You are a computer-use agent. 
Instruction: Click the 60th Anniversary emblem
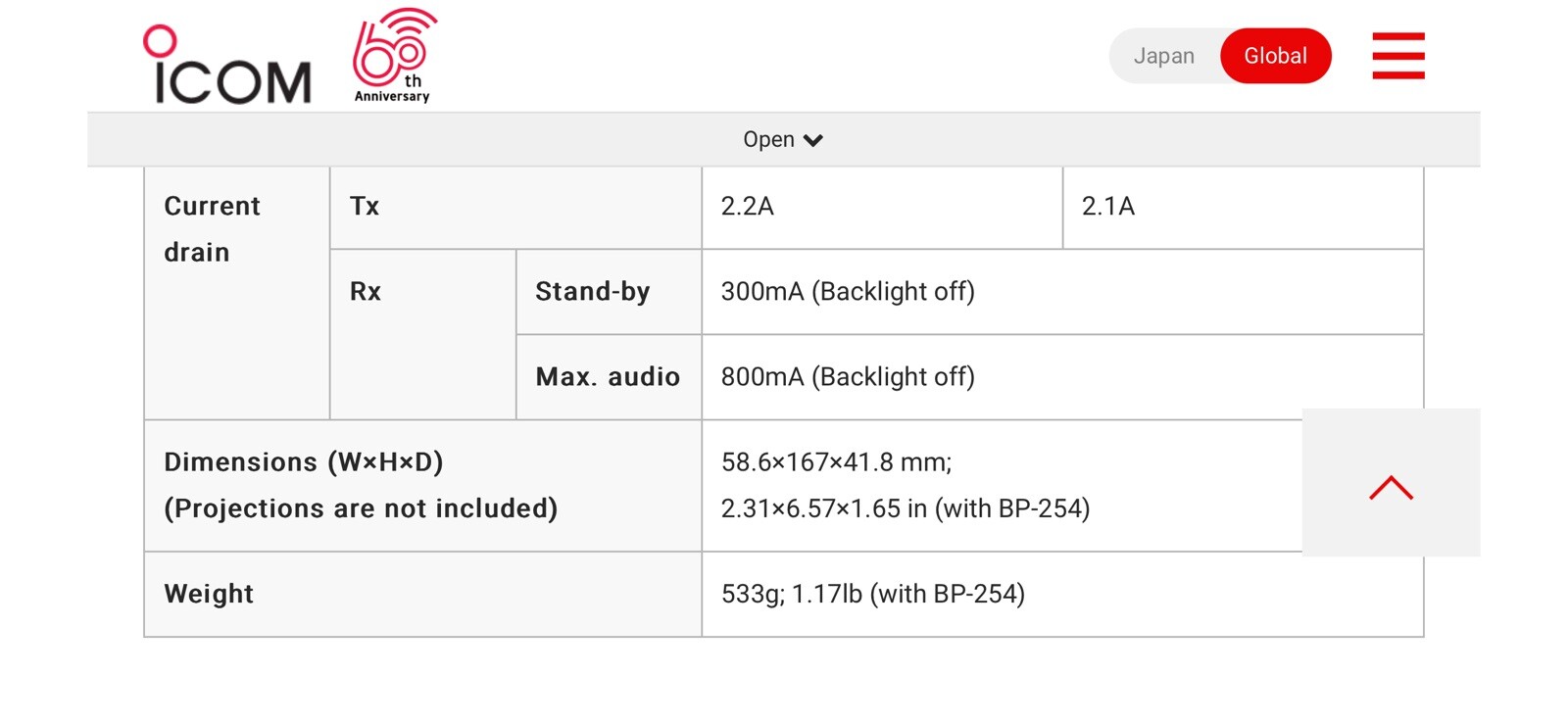(x=394, y=56)
